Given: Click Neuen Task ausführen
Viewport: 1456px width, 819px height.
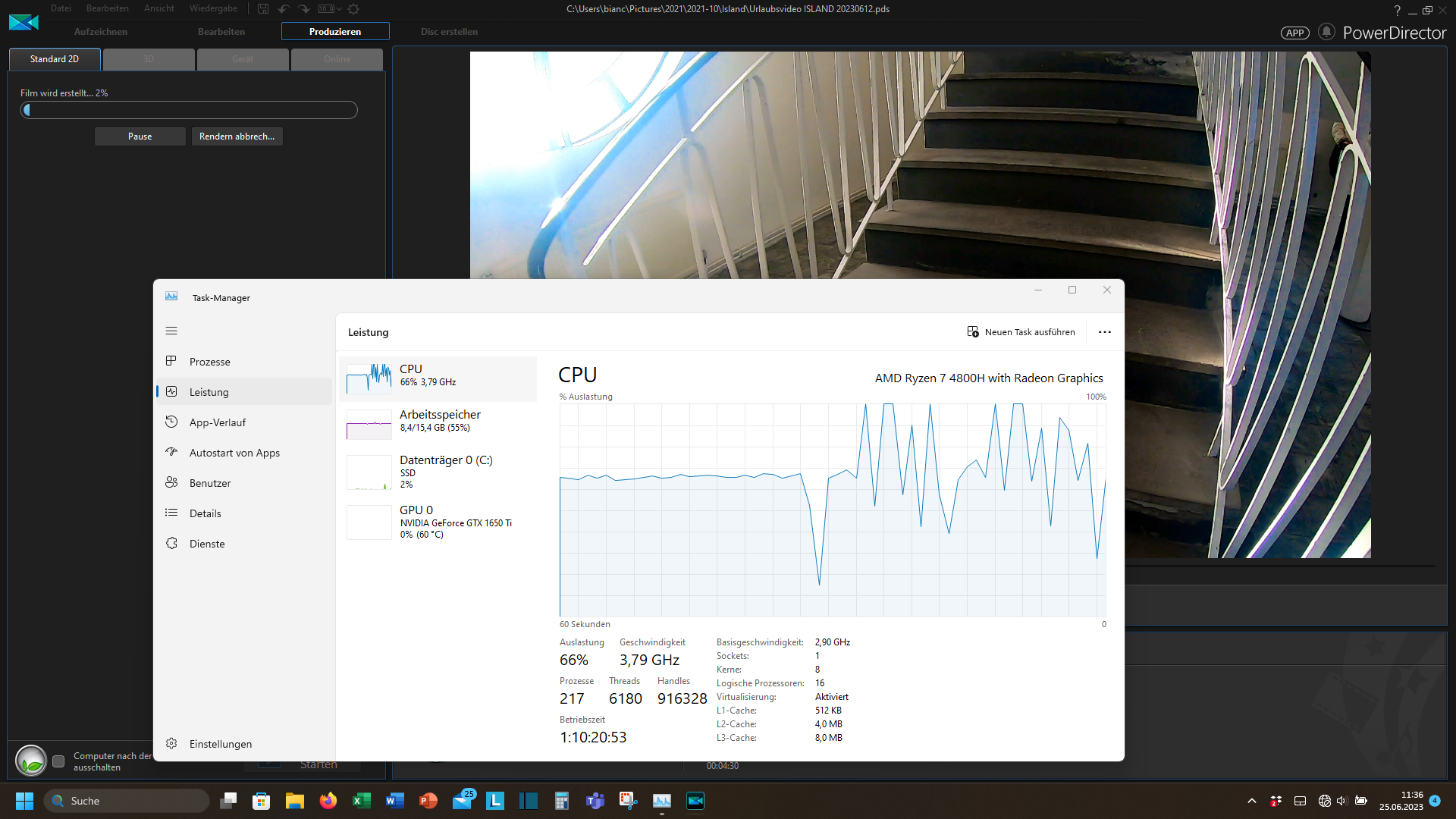Looking at the screenshot, I should point(1021,332).
